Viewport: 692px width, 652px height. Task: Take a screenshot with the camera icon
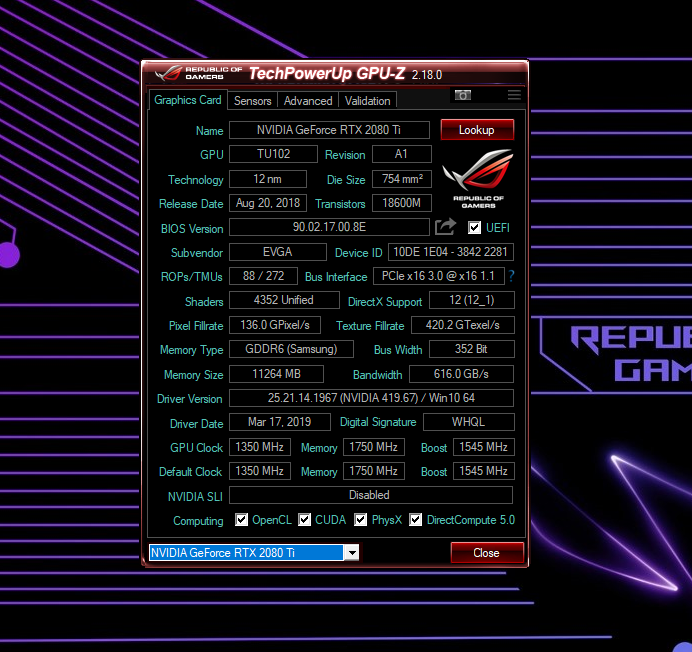[x=463, y=95]
